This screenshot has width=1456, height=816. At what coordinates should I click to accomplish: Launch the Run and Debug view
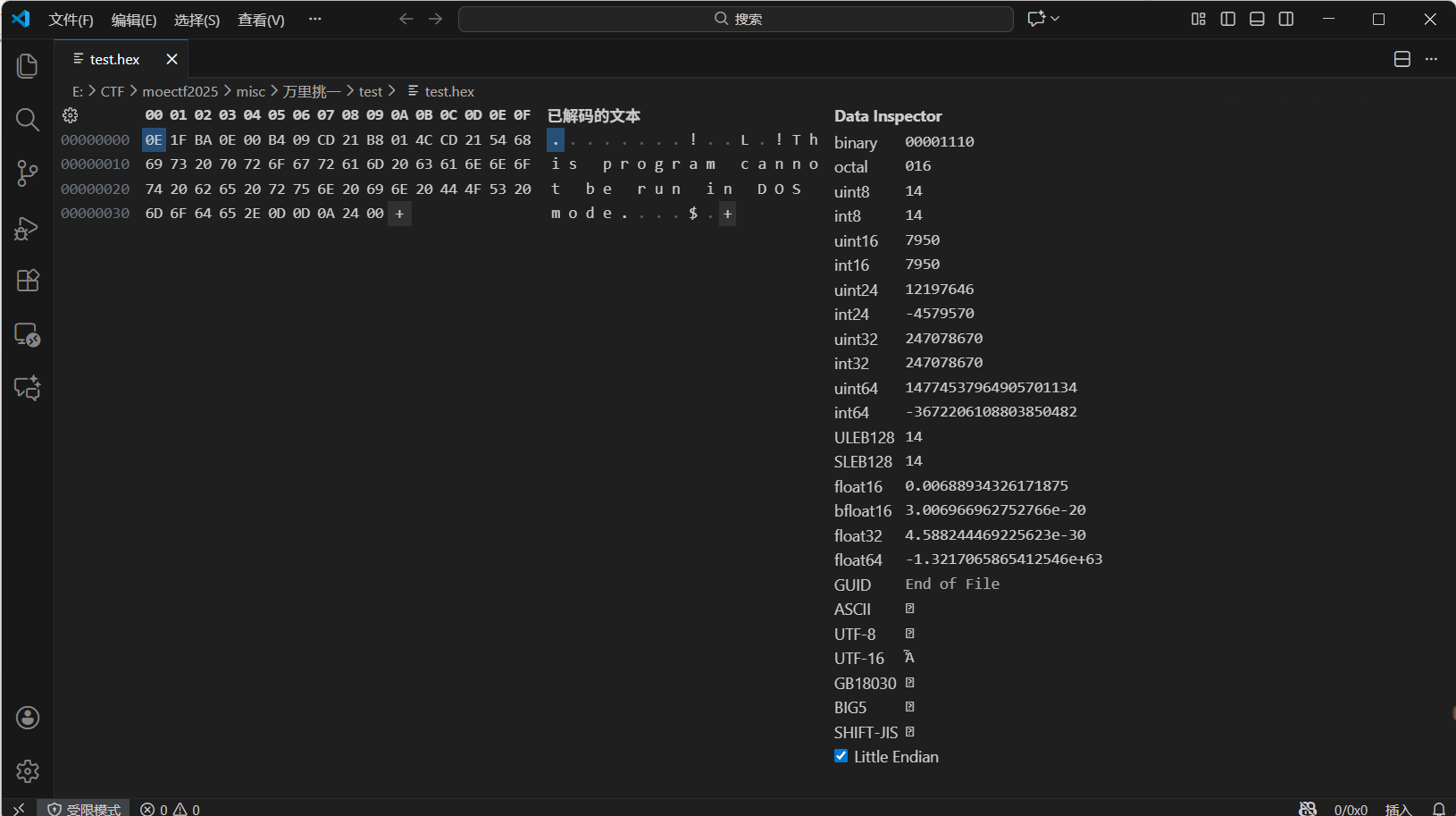coord(27,228)
